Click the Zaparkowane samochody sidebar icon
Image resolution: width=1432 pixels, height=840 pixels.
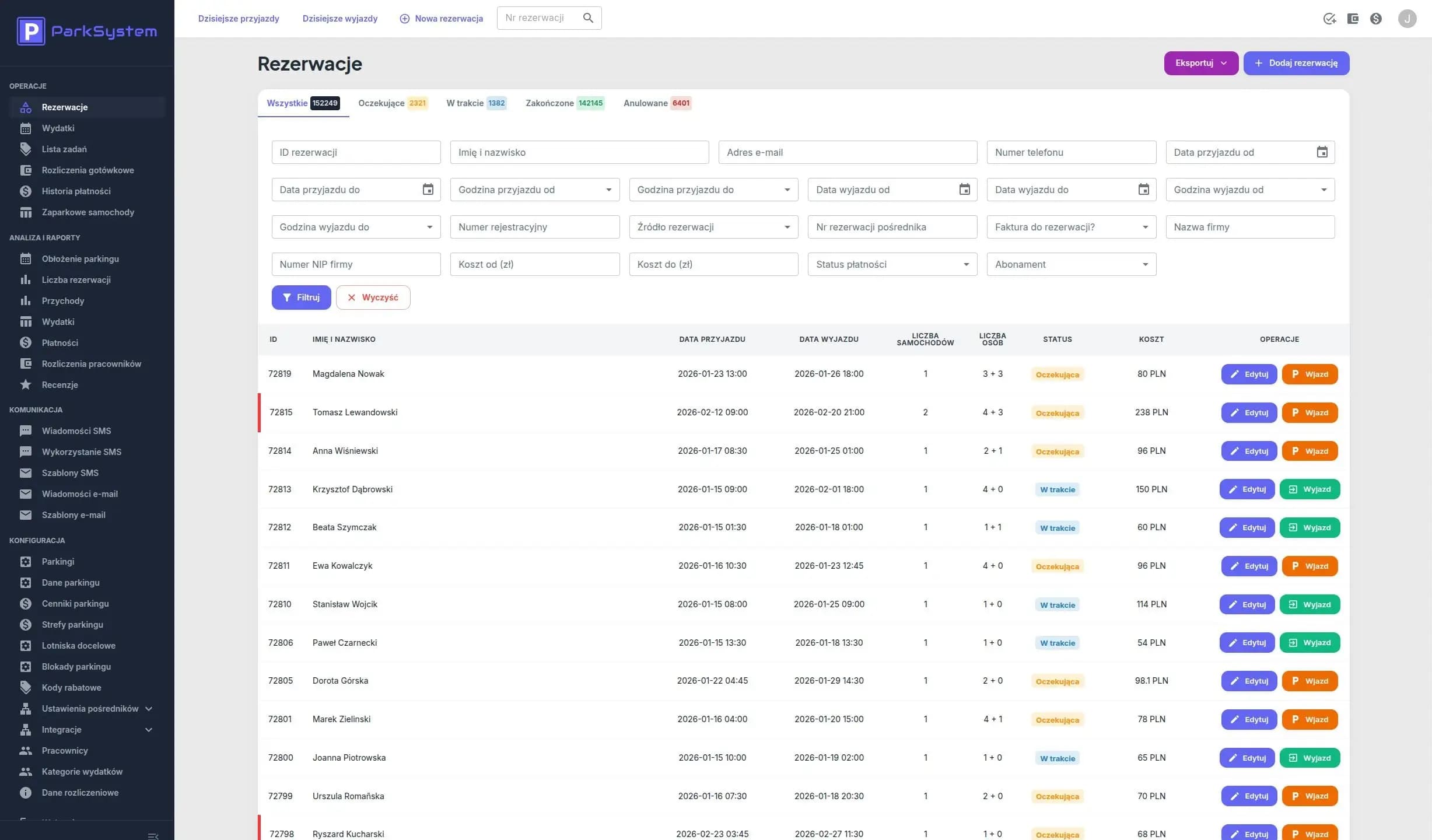click(x=26, y=212)
